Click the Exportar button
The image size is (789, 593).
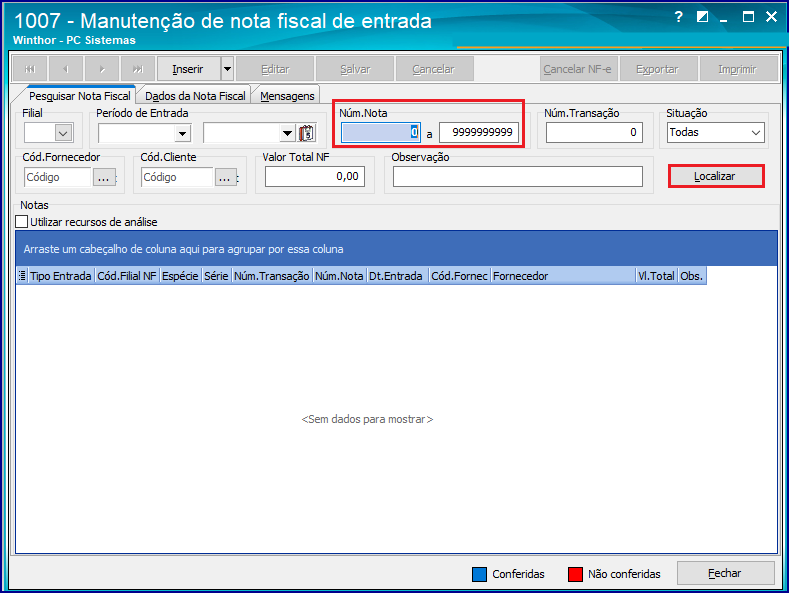(x=658, y=69)
